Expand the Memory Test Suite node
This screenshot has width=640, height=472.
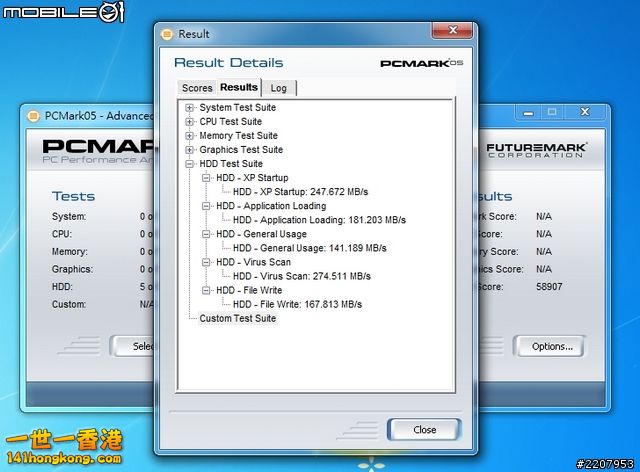point(190,136)
